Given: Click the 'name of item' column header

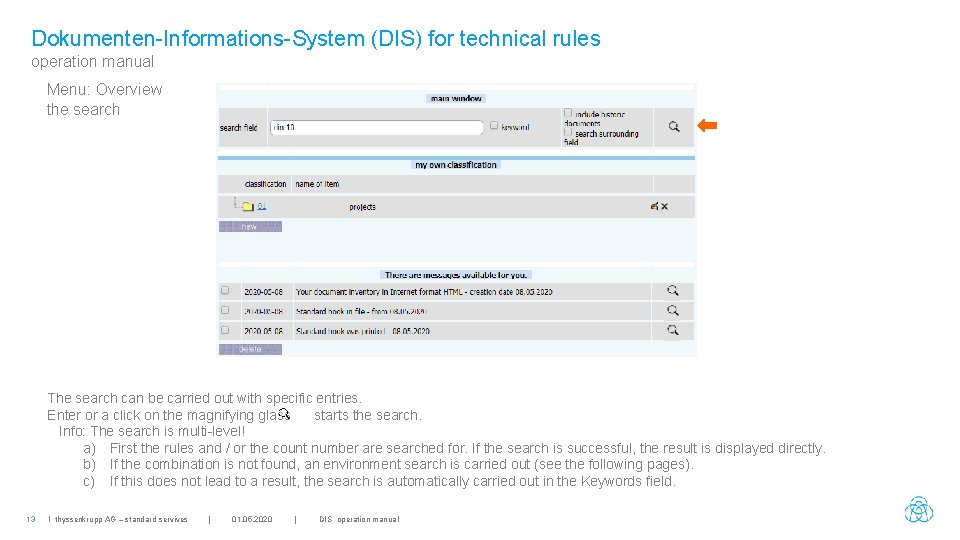Looking at the screenshot, I should [317, 184].
